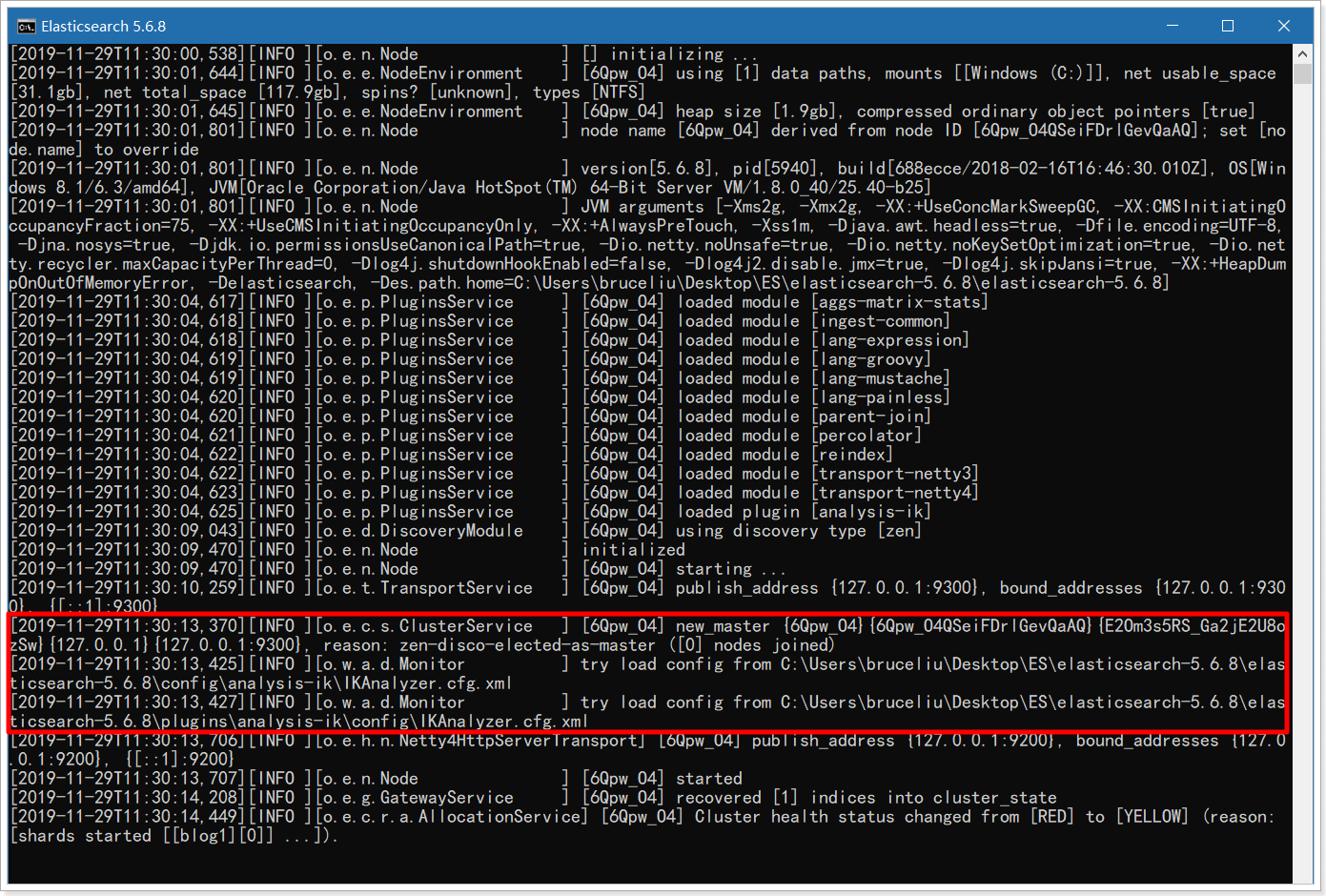Click the 'starting ...' log message
Screen dimensions: 1326x896
[731, 569]
